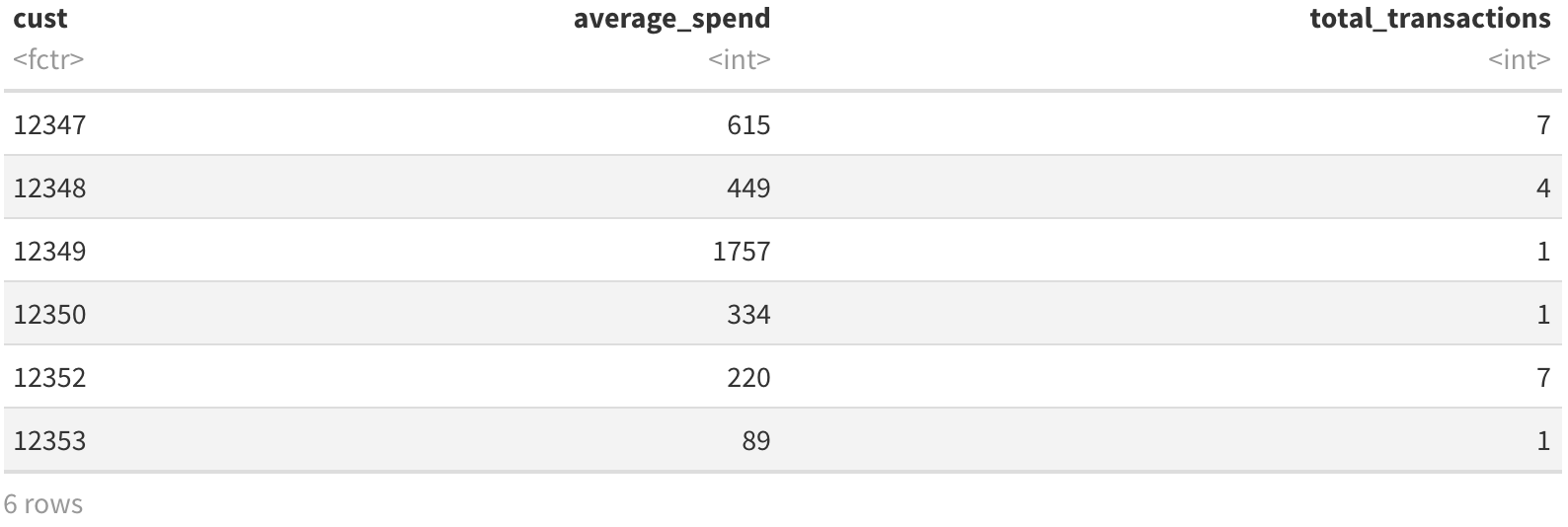Select customer ID 12347 cell
The image size is (1568, 527).
(x=50, y=125)
